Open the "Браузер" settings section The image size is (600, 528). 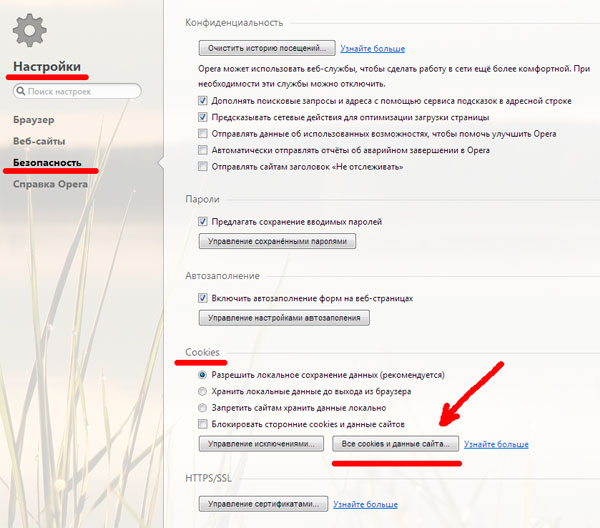pos(34,120)
